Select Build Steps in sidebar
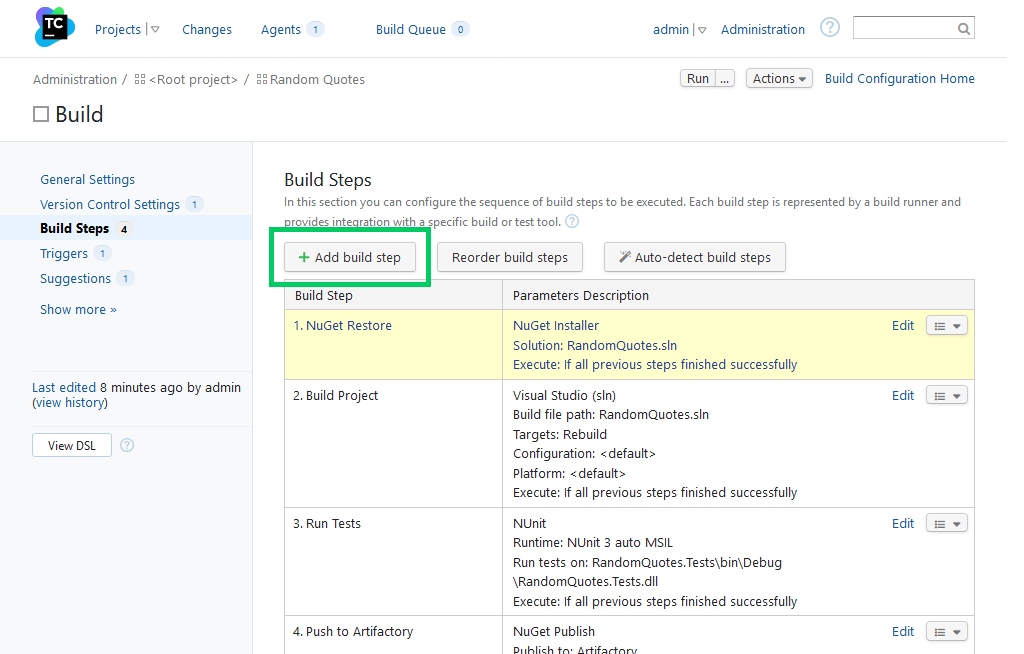This screenshot has width=1024, height=654. point(74,228)
